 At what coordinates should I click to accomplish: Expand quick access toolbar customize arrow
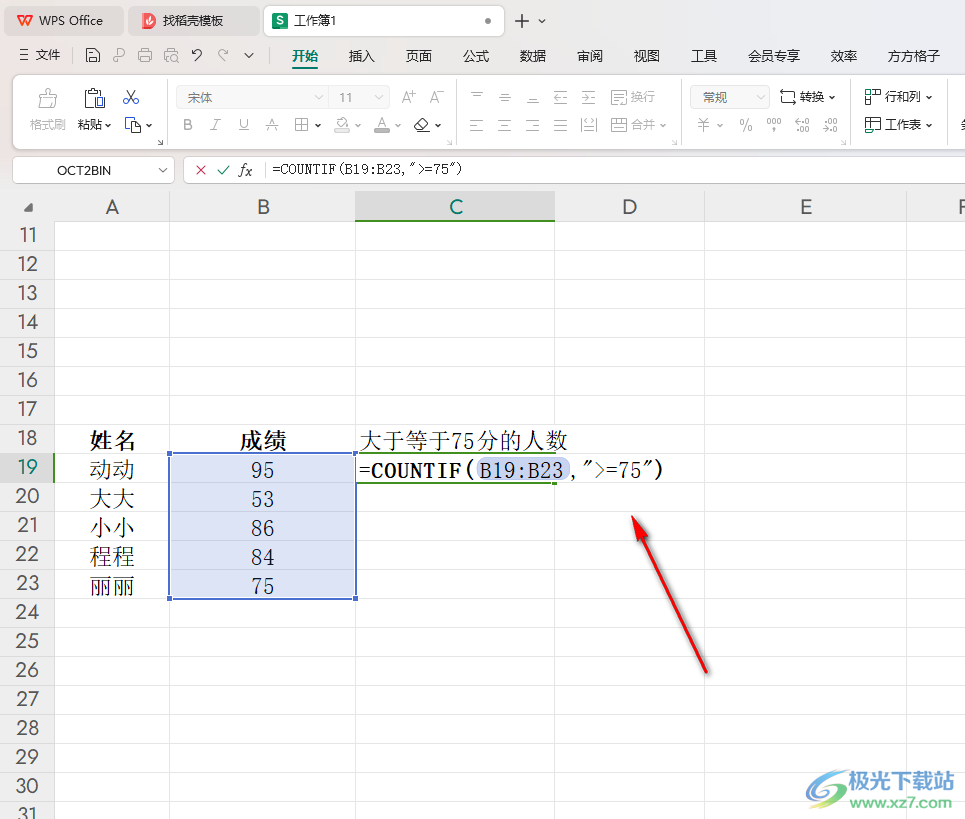click(249, 55)
